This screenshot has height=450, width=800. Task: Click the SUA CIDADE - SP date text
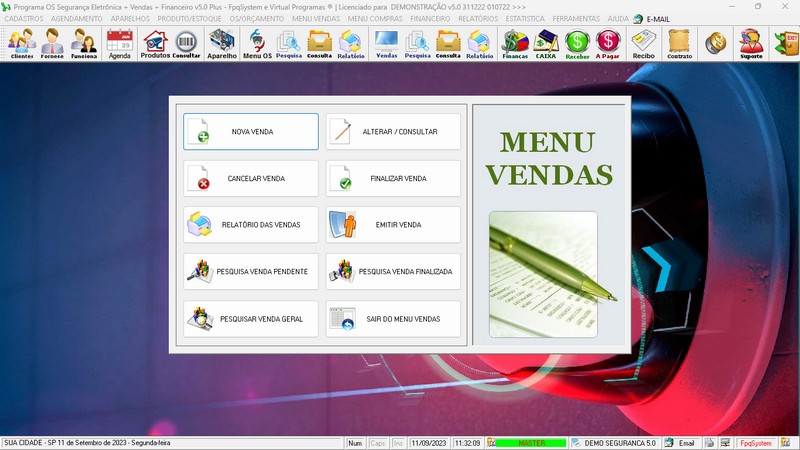click(87, 443)
